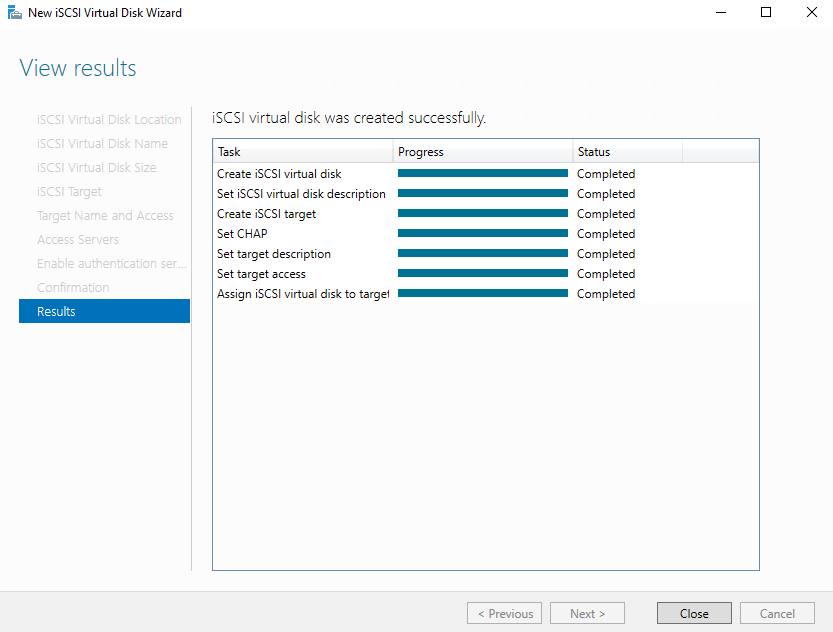Maximize the wizard window
The image size is (833, 632).
(766, 12)
